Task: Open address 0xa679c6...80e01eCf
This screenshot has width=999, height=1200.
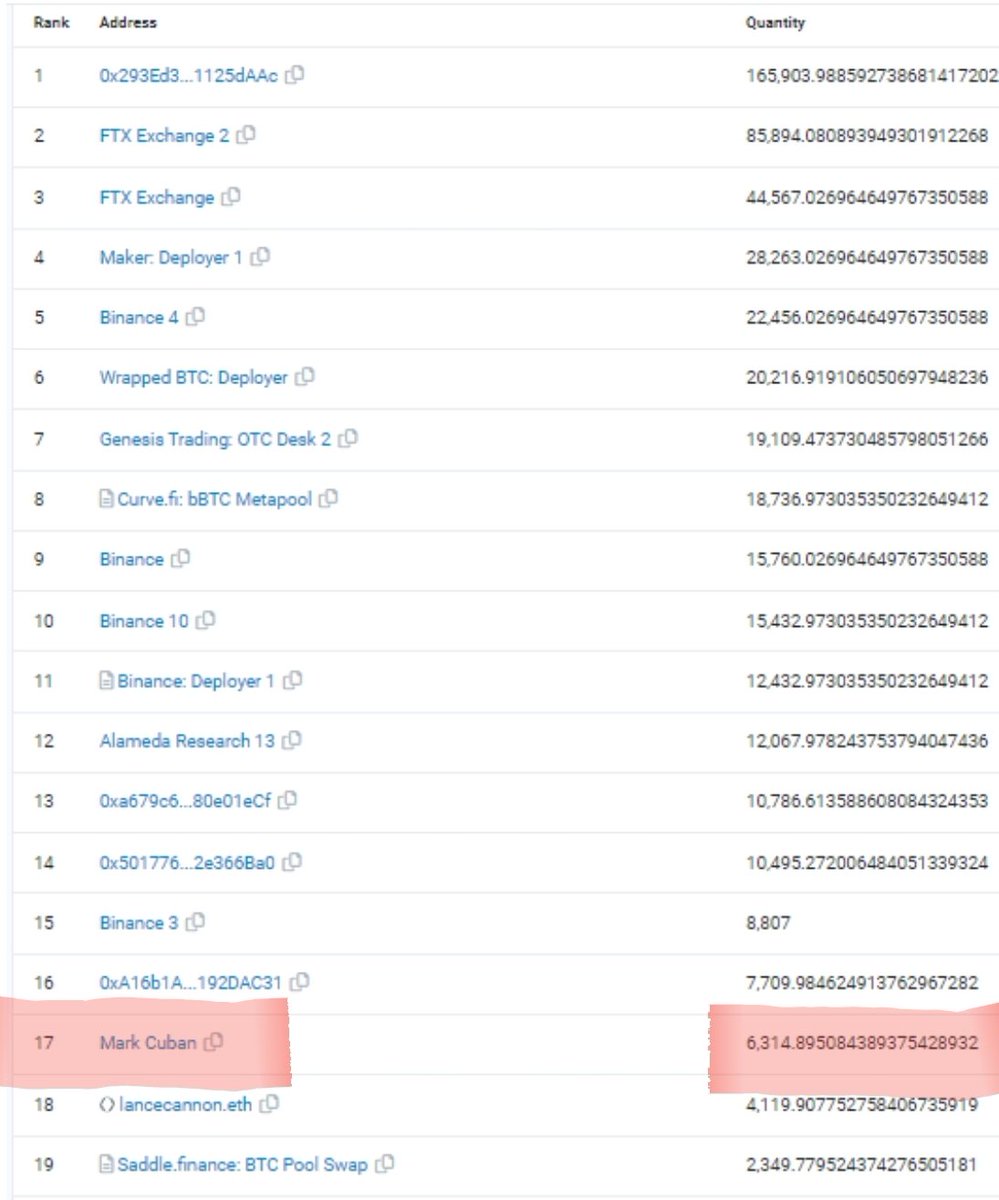Action: [x=185, y=800]
